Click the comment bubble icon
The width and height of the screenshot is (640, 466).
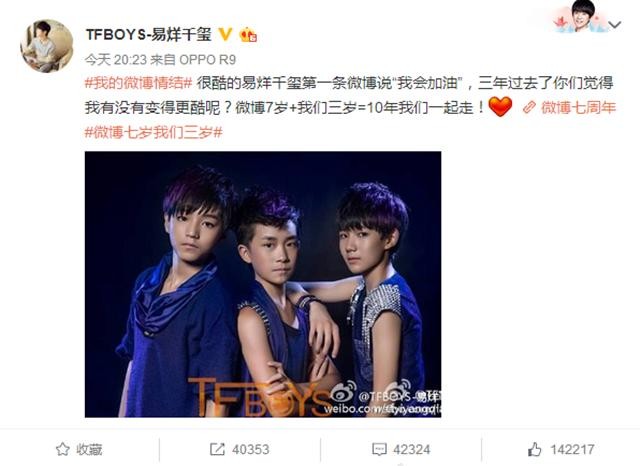pos(379,450)
